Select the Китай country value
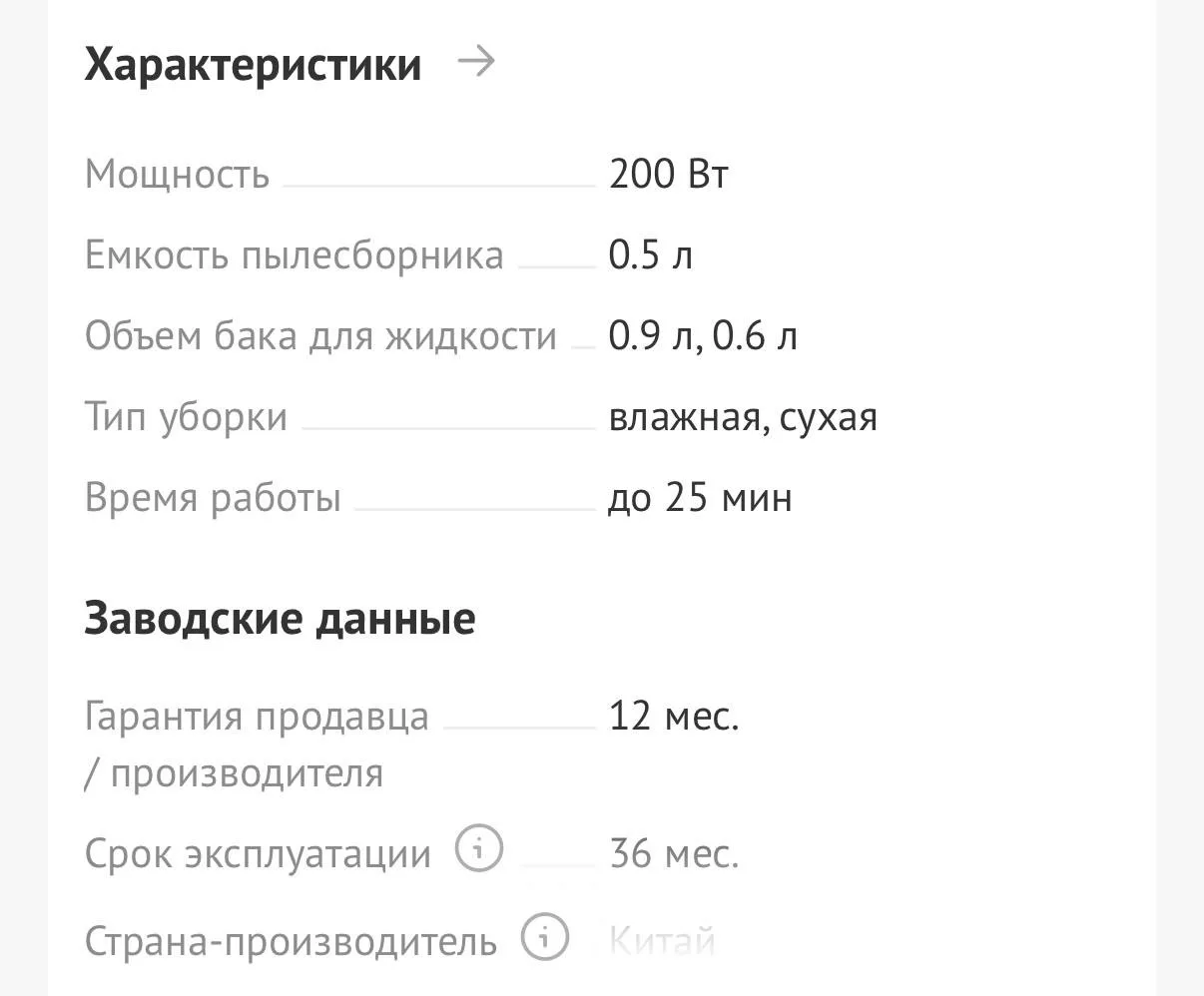The image size is (1204, 996). [662, 941]
